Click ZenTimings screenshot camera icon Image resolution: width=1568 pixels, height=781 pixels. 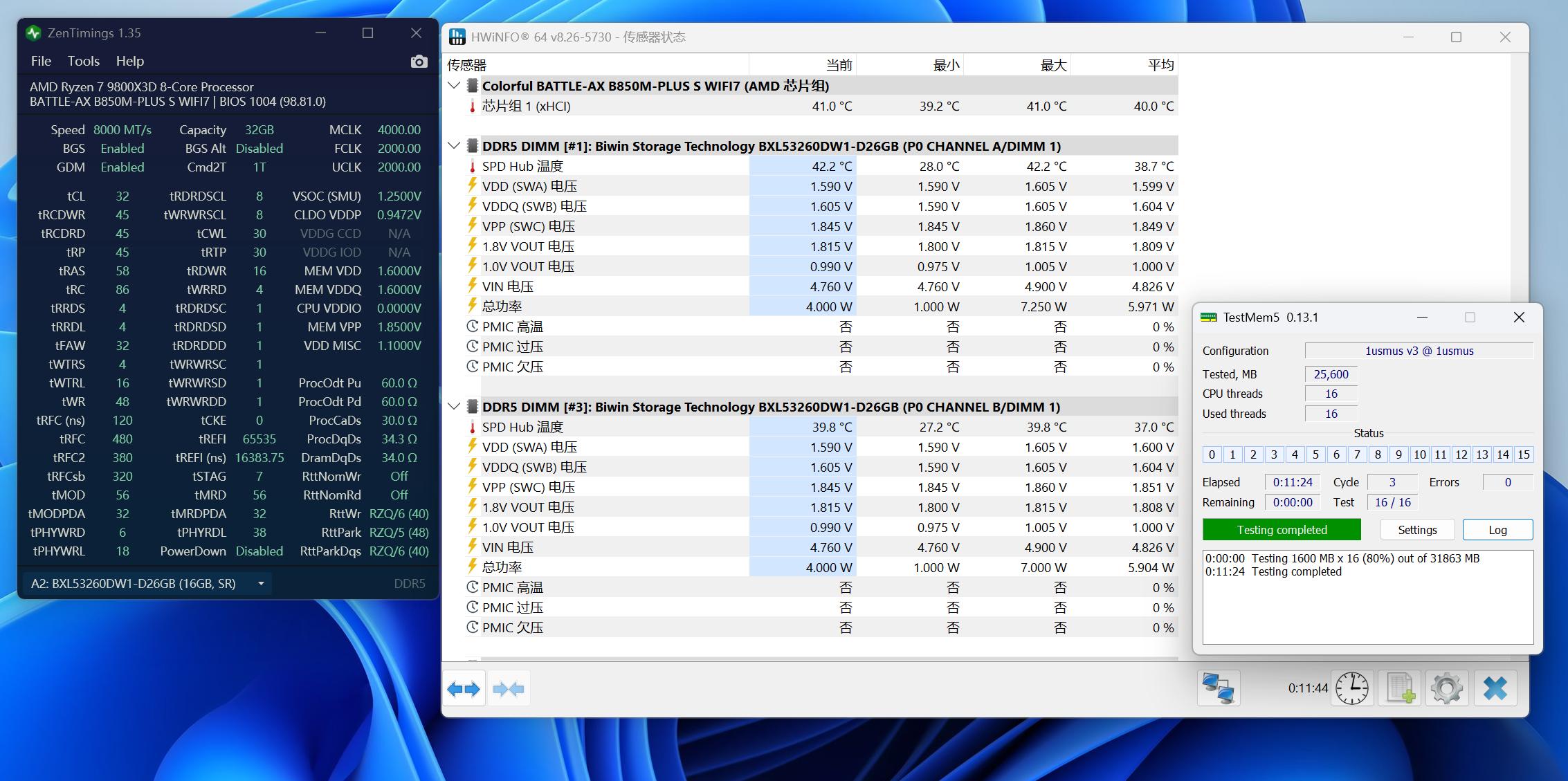coord(419,62)
